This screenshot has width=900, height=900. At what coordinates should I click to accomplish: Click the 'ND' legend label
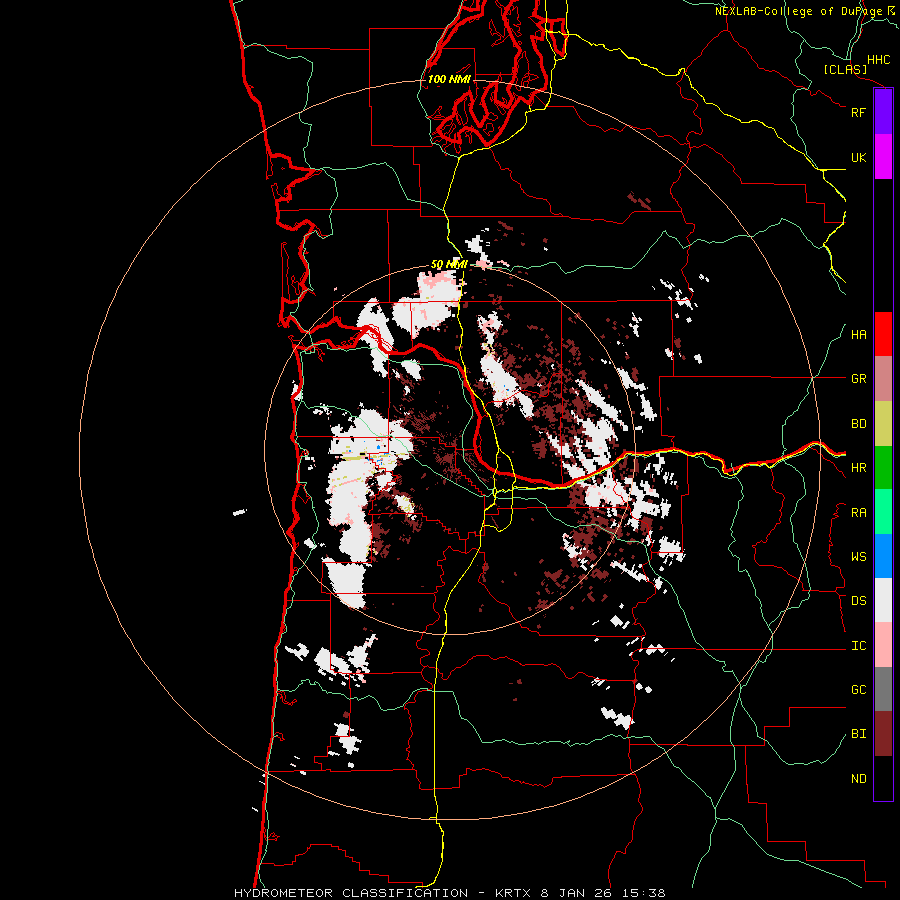859,779
